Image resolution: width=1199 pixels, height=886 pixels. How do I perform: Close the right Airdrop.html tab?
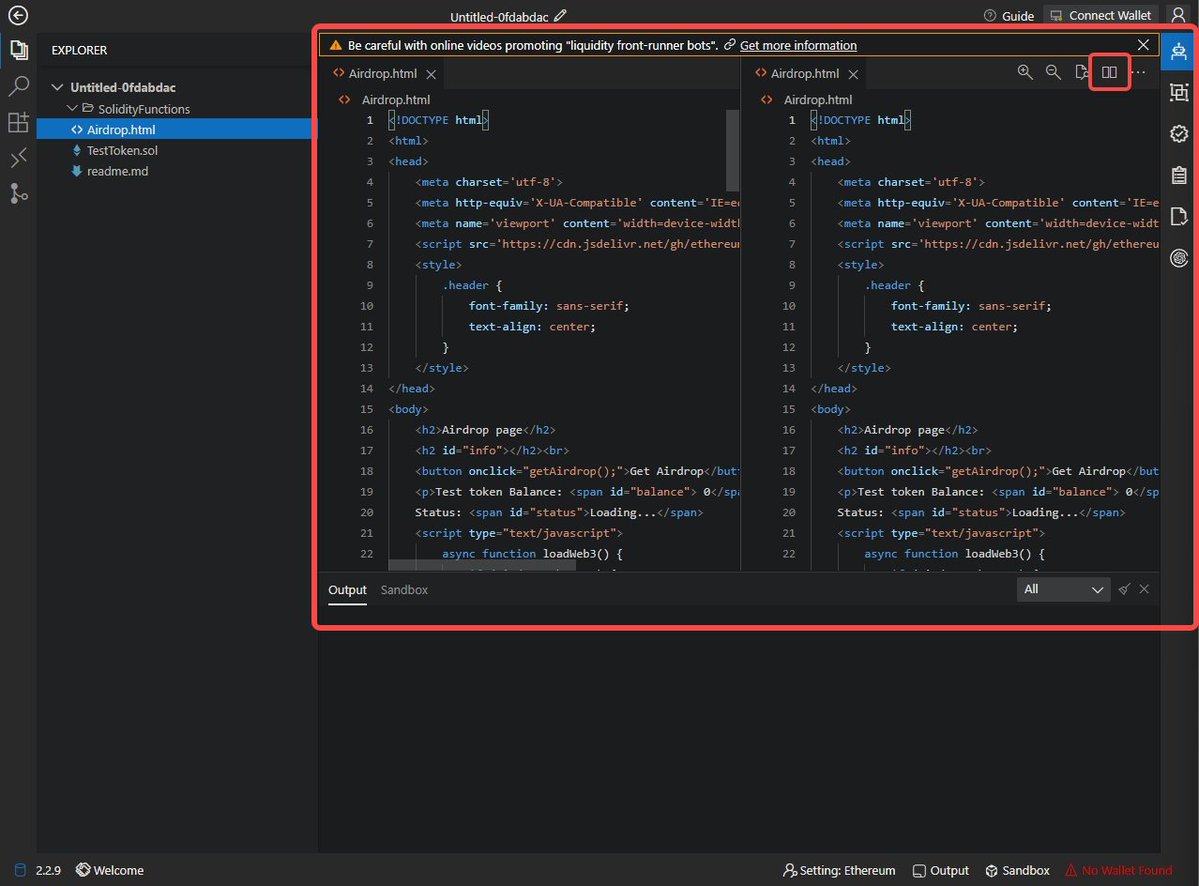coord(853,74)
